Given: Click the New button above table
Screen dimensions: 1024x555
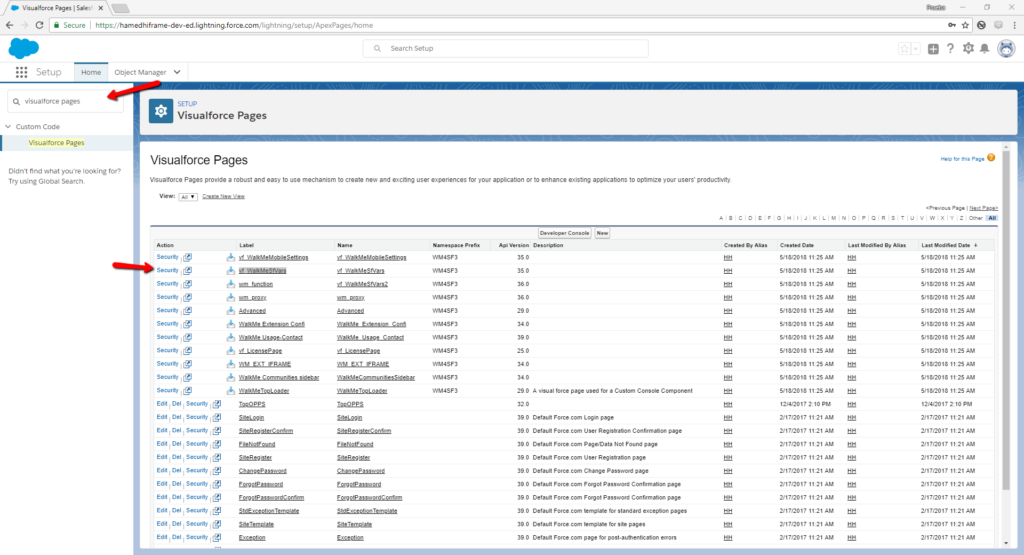Looking at the screenshot, I should click(x=602, y=232).
